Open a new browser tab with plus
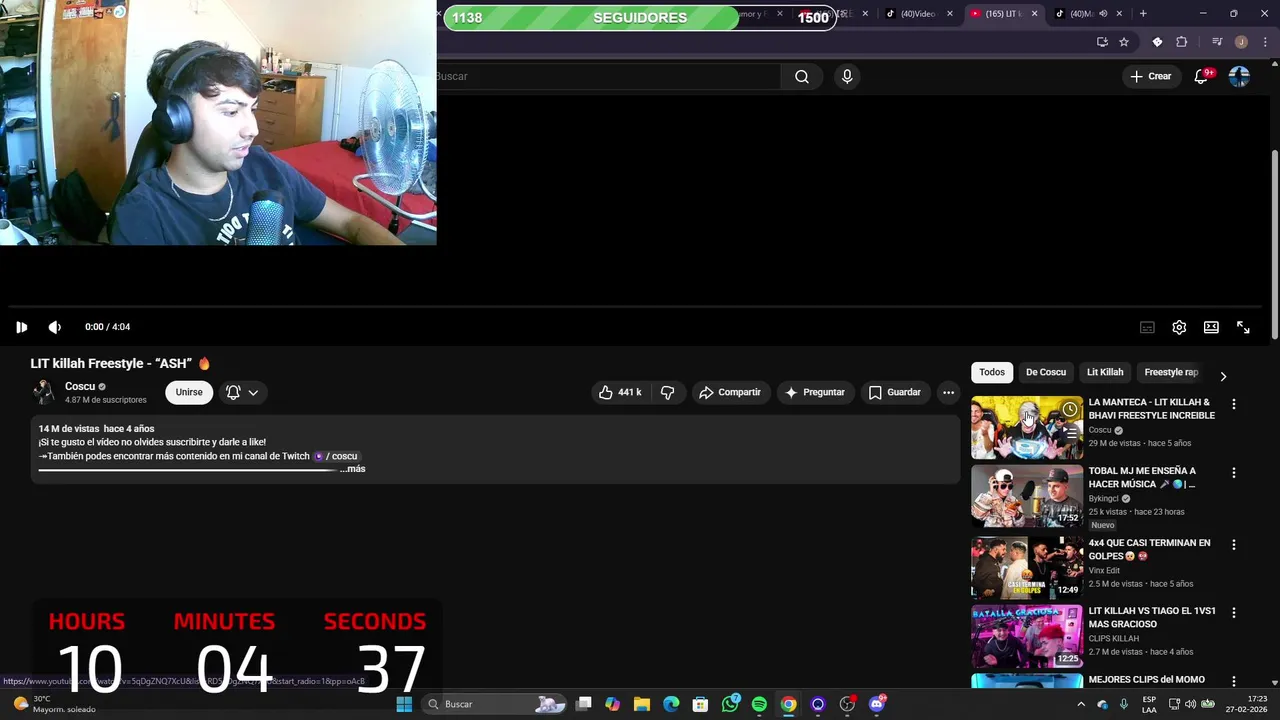The image size is (1280, 720). (x=1143, y=14)
